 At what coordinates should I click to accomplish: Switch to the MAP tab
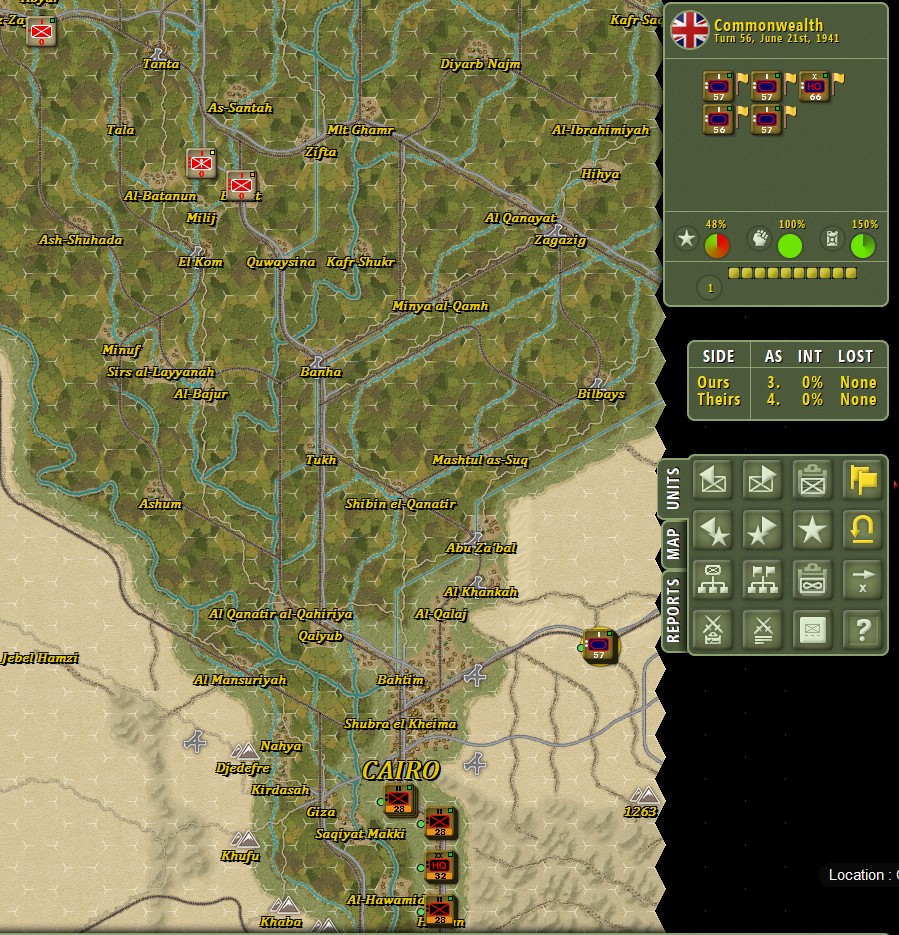673,543
